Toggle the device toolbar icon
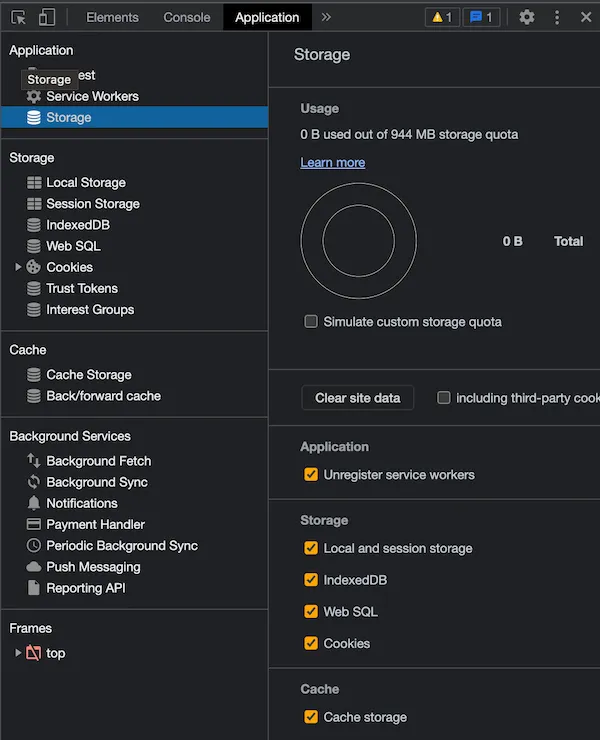This screenshot has width=600, height=740. (46, 17)
